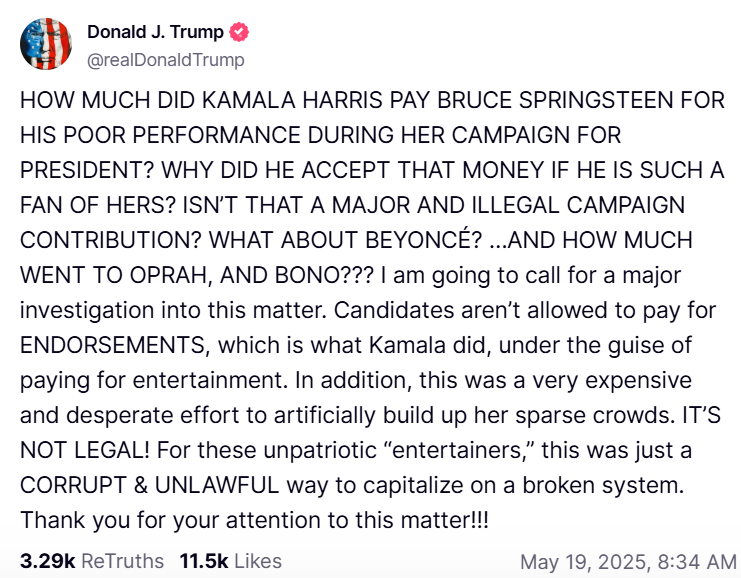Click the 11.5k count number

pyautogui.click(x=204, y=561)
